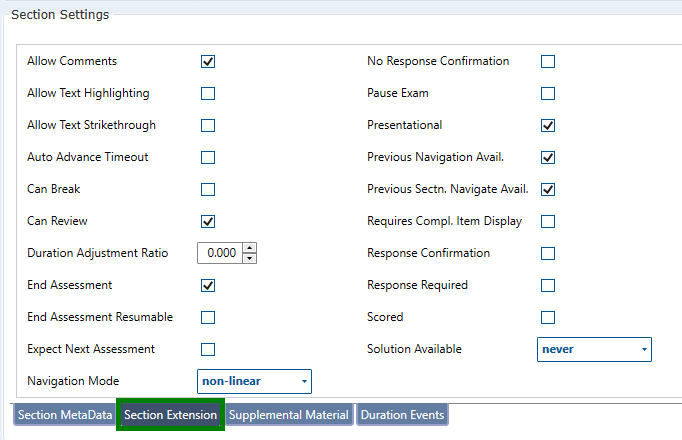This screenshot has width=682, height=440.
Task: Enable Allow Text Highlighting checkbox
Action: [208, 93]
